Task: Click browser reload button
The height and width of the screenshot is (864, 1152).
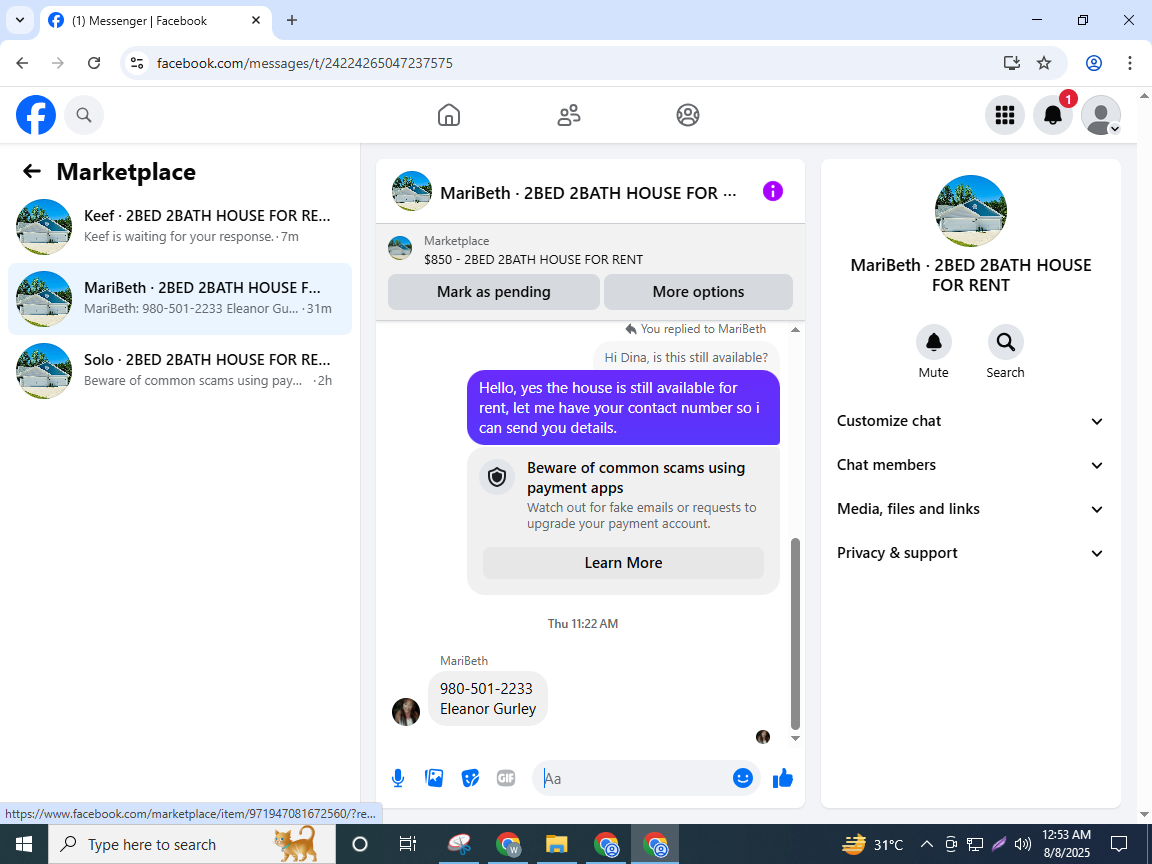Action: pyautogui.click(x=94, y=63)
